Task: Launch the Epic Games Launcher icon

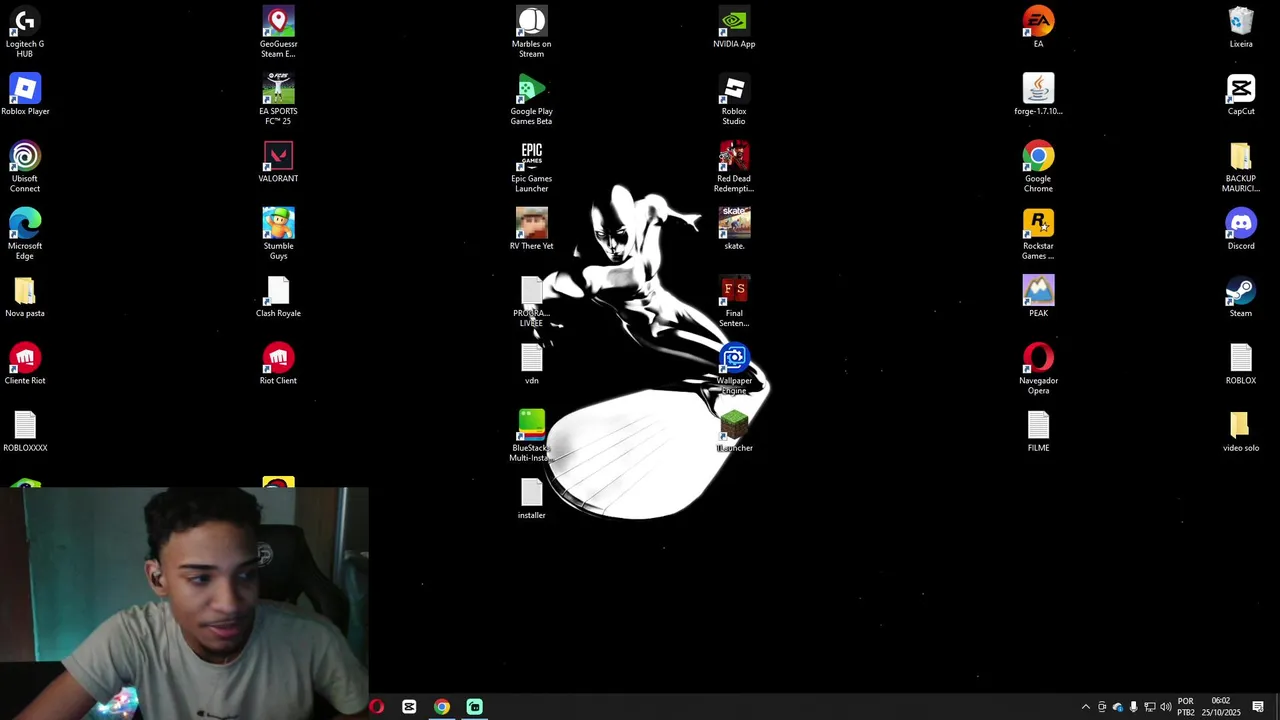Action: point(531,166)
